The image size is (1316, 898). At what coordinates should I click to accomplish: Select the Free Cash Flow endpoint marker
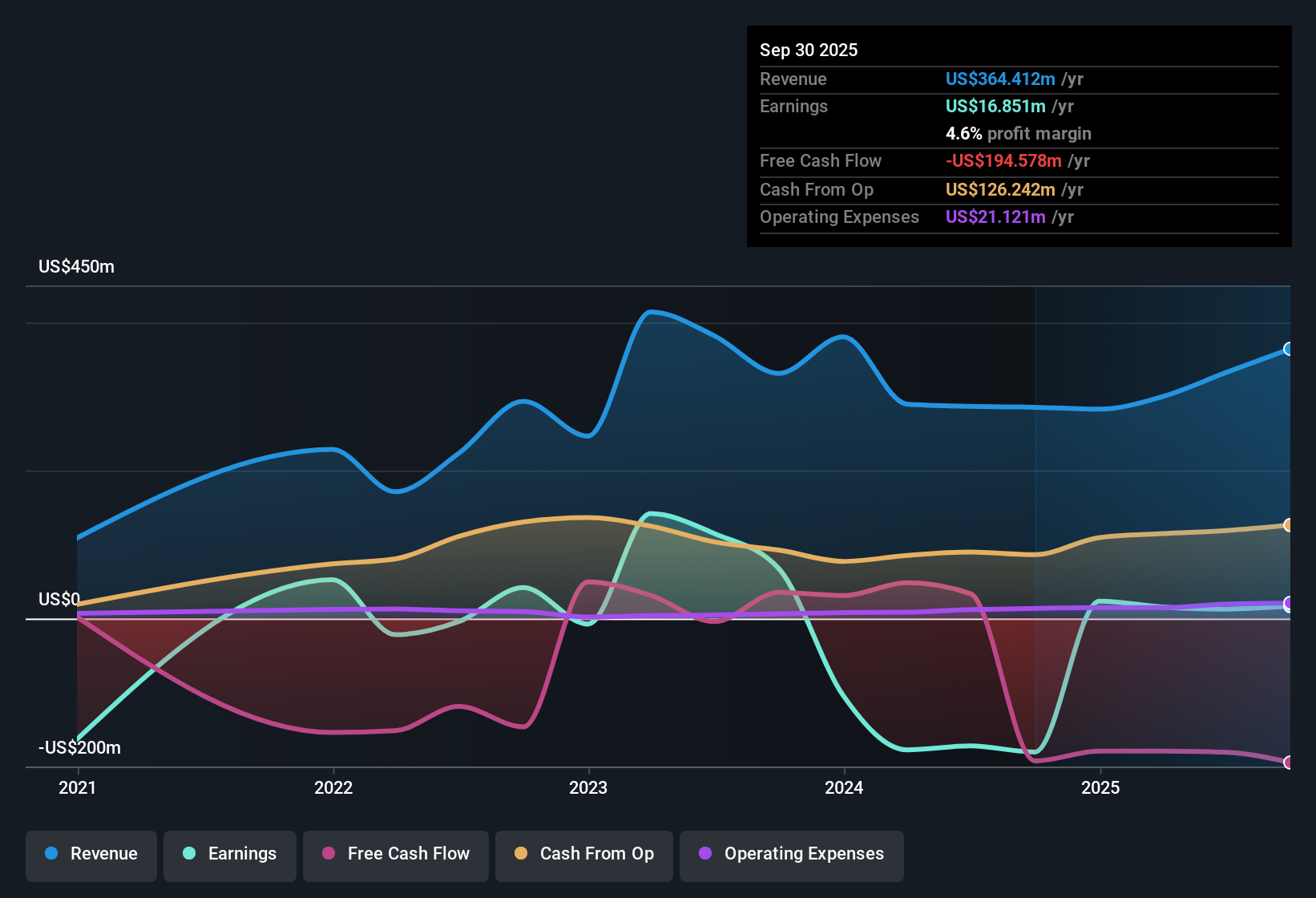click(1288, 762)
